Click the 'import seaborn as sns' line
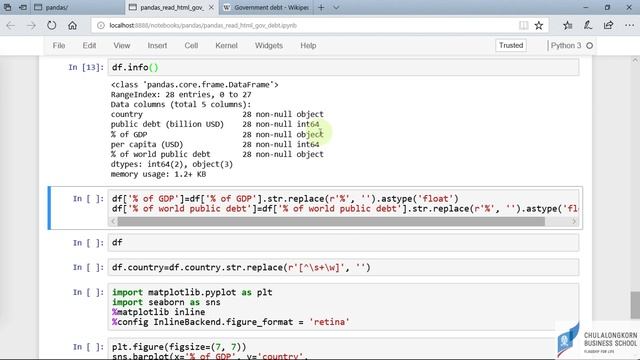This screenshot has height=360, width=640. point(166,302)
